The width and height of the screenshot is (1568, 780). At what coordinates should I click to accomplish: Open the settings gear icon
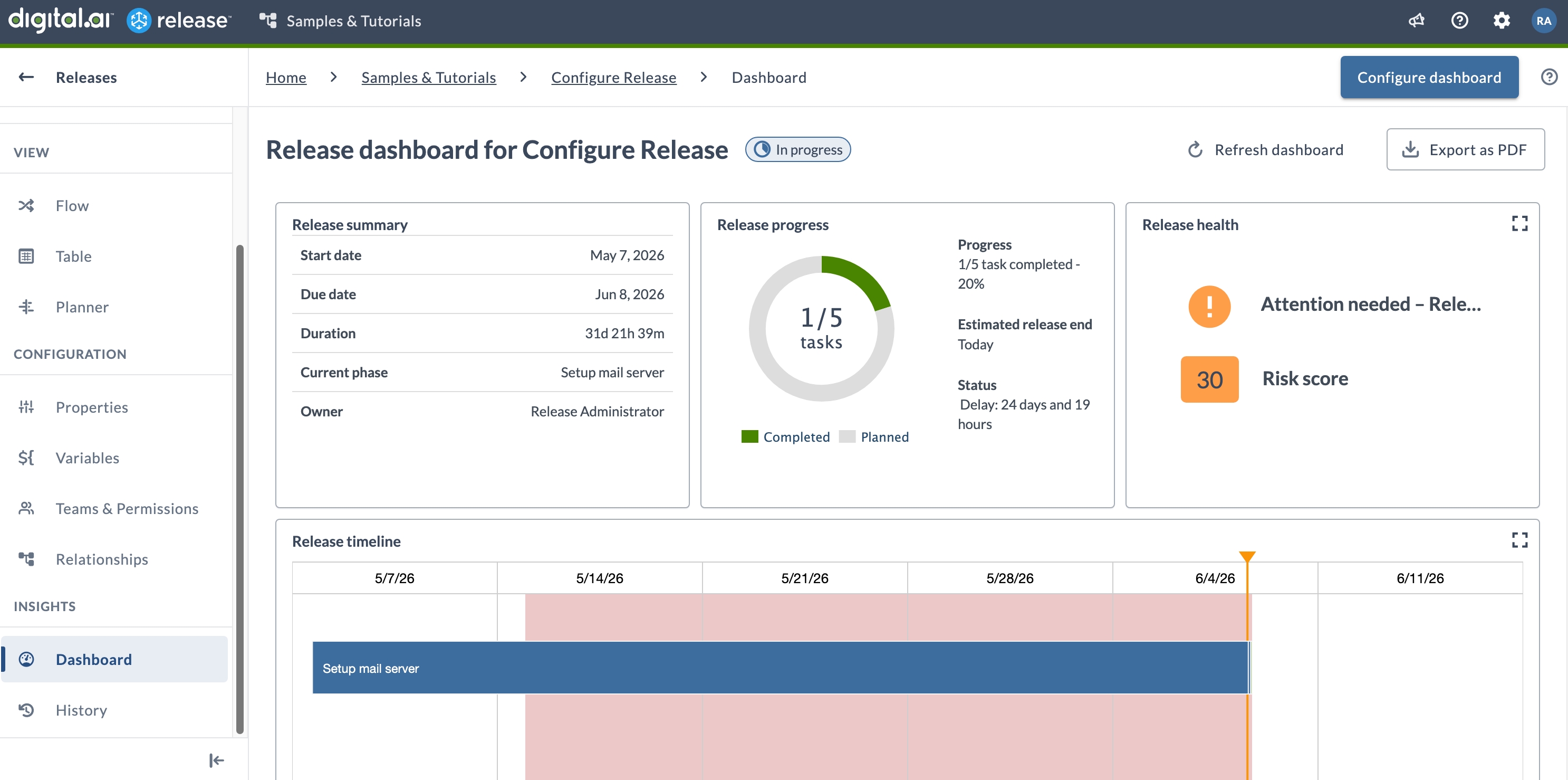coord(1502,21)
